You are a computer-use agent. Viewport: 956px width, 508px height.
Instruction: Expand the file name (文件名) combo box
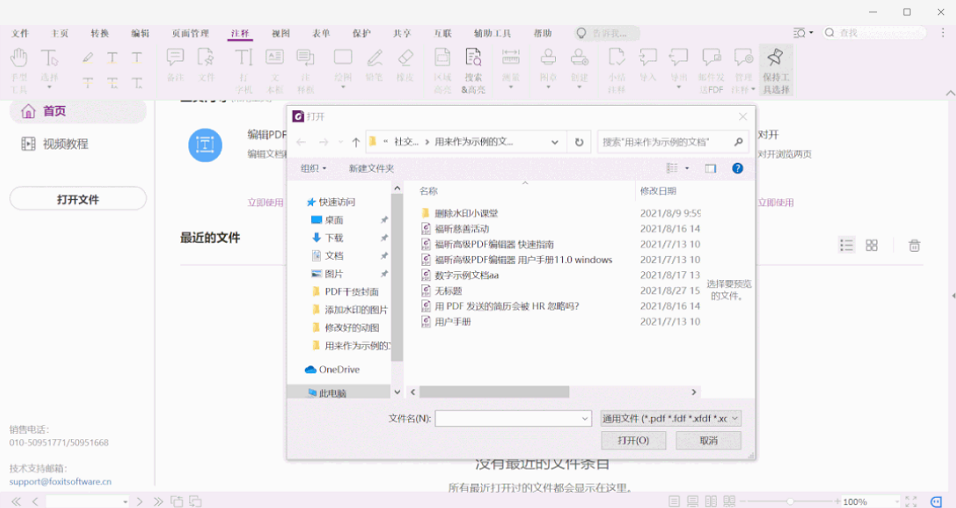[584, 418]
